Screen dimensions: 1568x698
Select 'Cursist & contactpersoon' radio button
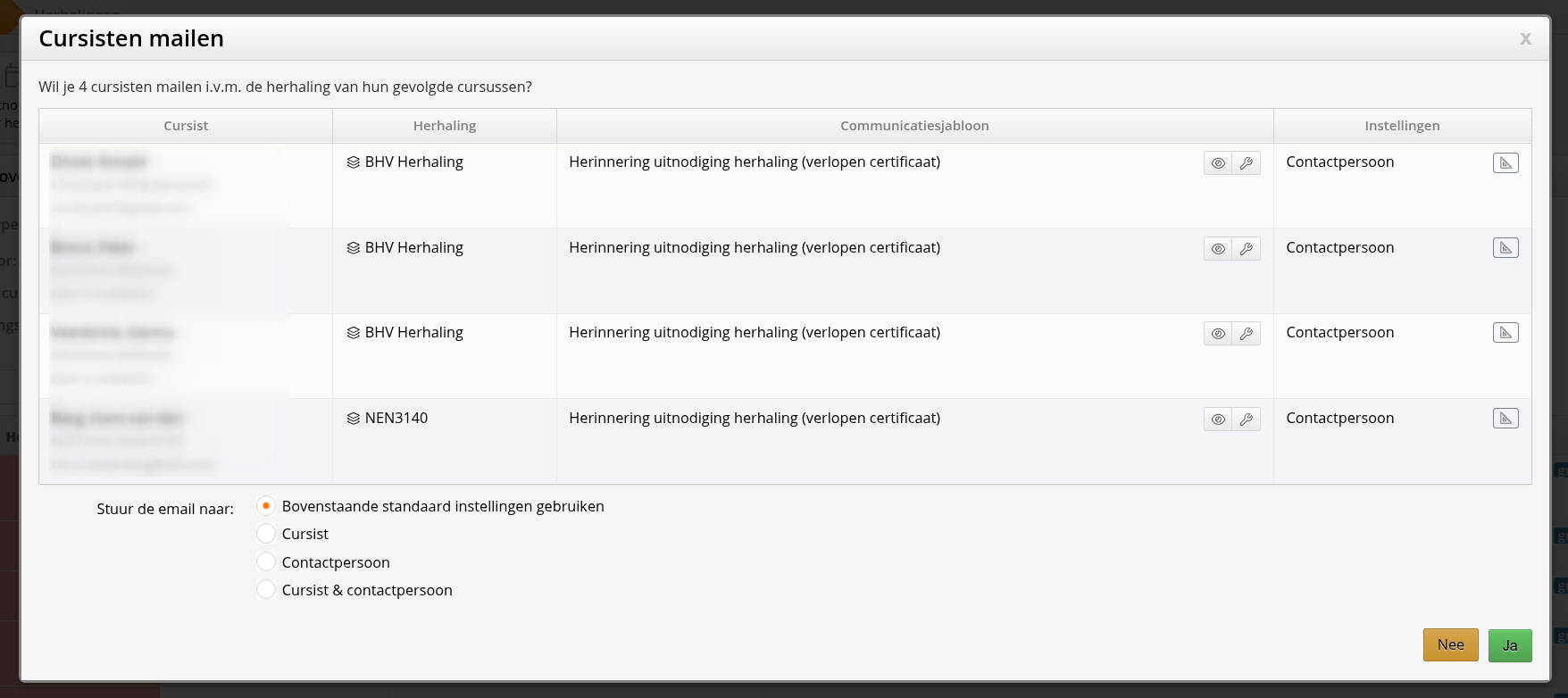(x=266, y=590)
